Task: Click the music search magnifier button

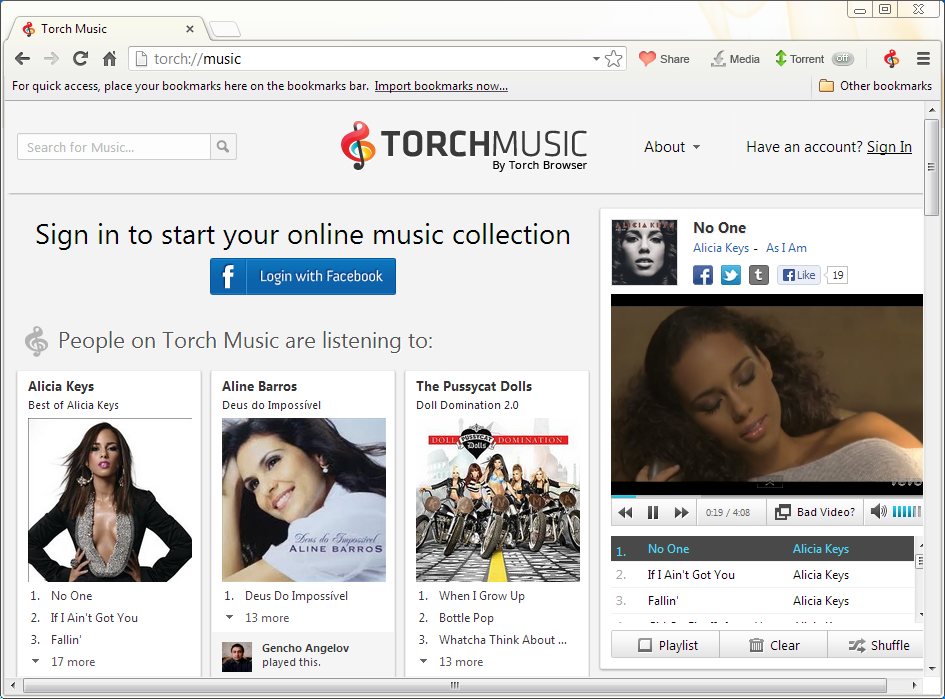Action: [x=223, y=147]
